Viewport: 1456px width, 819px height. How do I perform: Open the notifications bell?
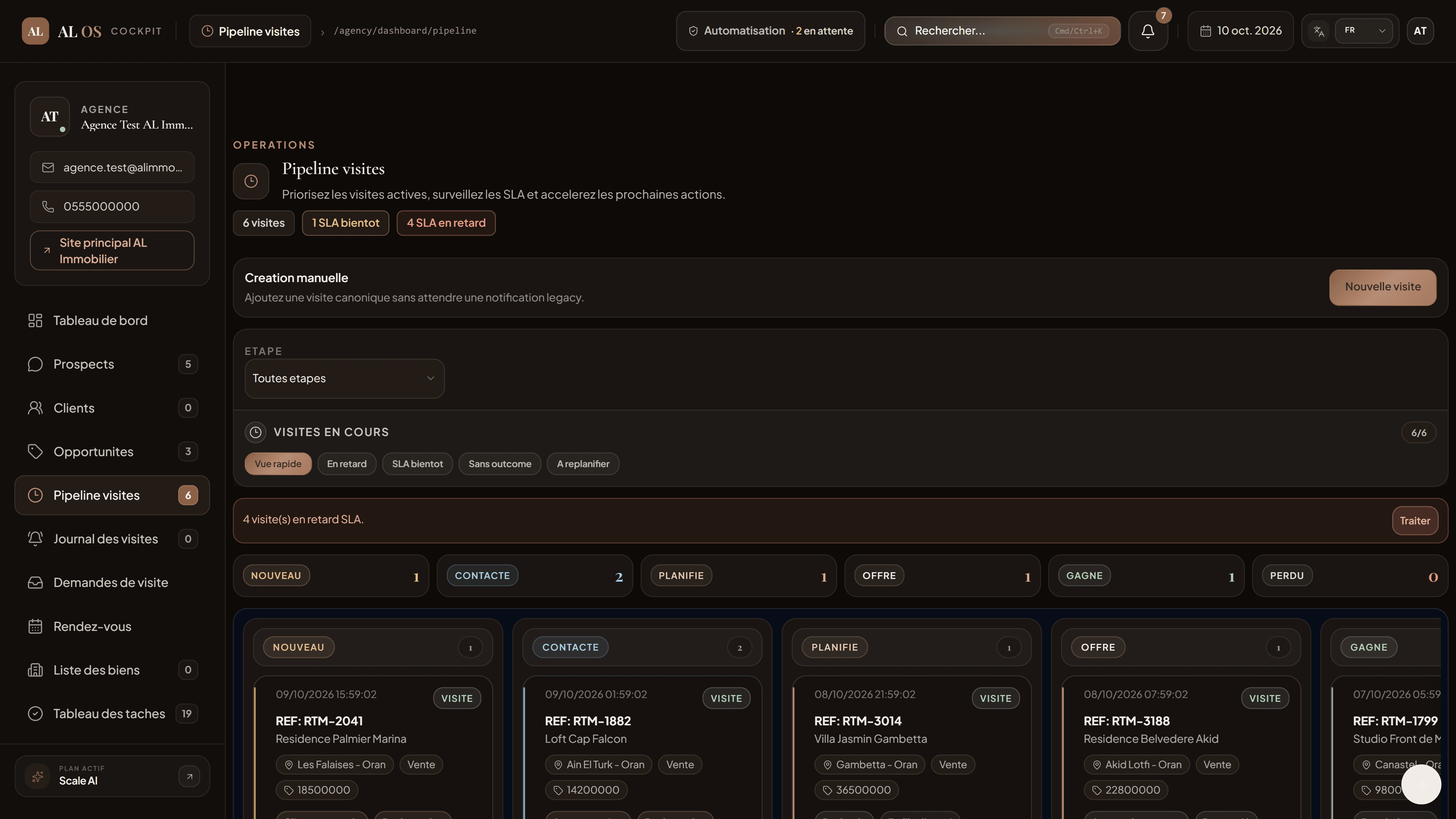(x=1147, y=31)
